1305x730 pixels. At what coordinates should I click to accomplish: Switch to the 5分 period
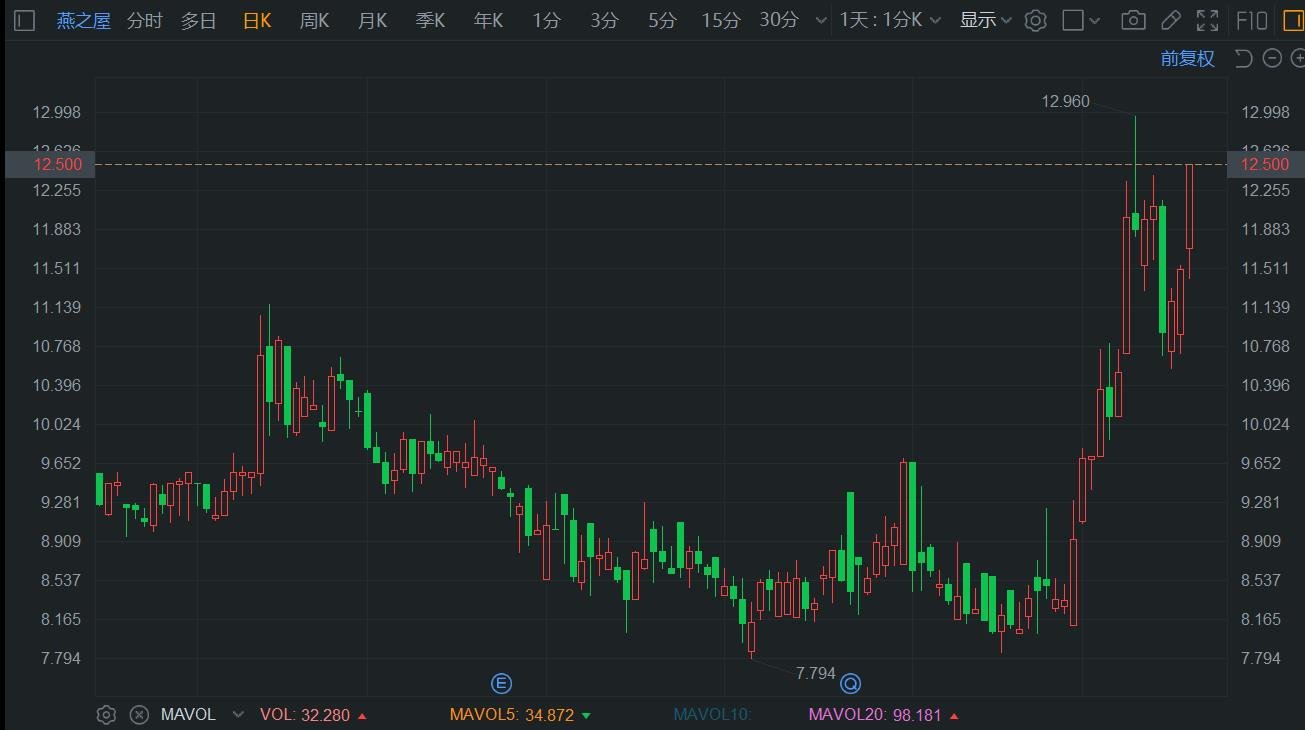(x=662, y=20)
